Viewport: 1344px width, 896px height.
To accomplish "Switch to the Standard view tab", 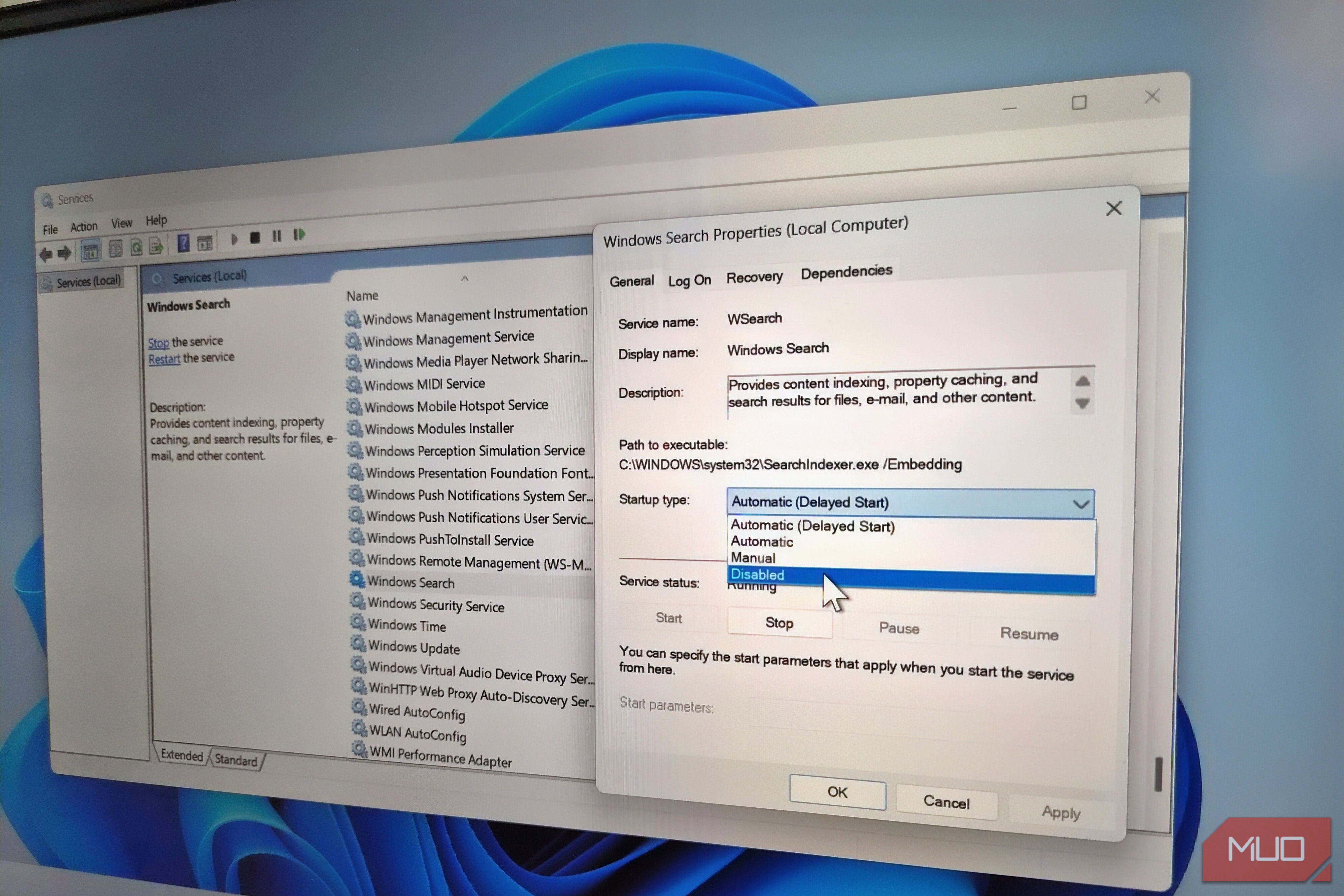I will pos(236,760).
